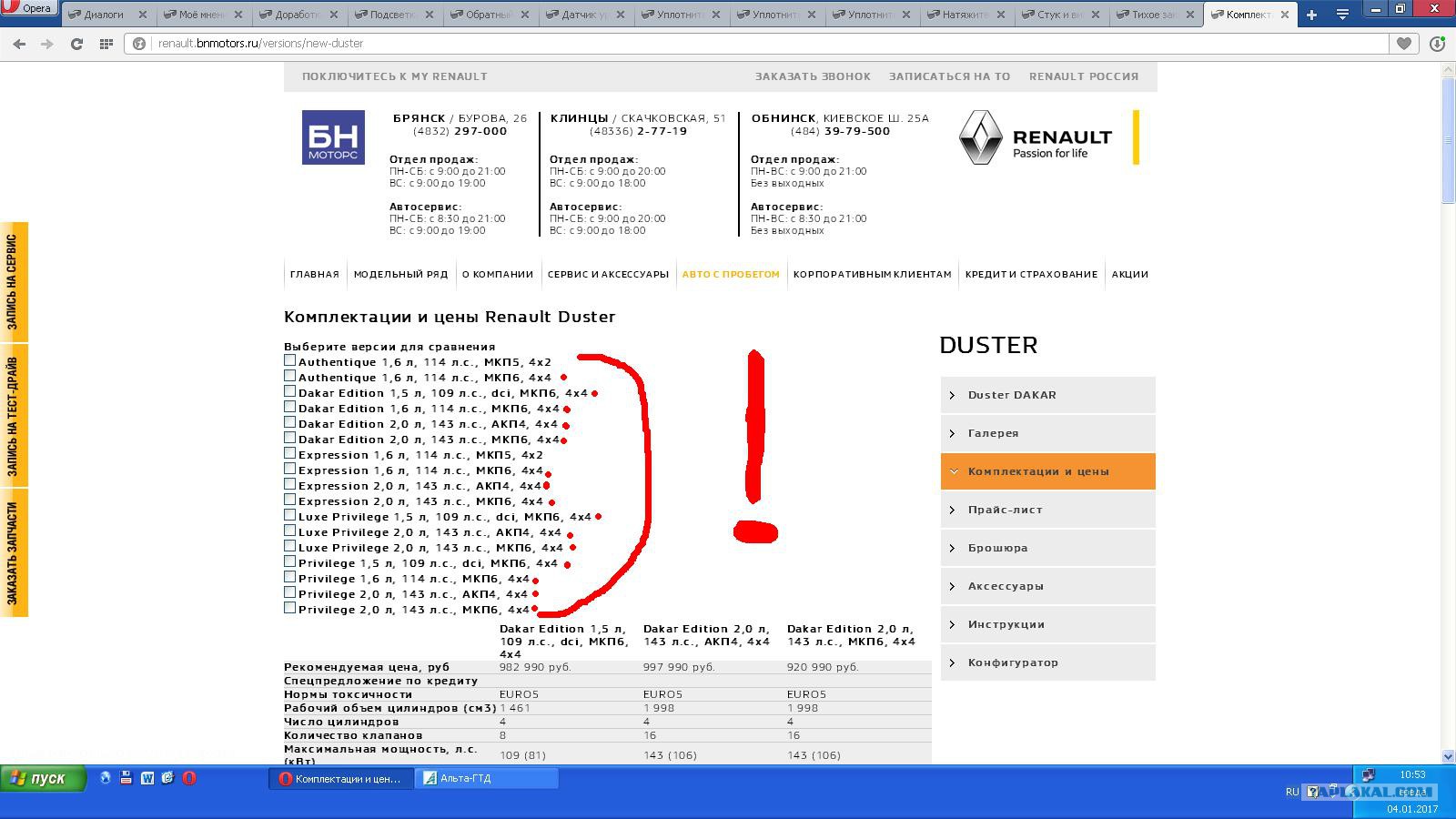
Task: Collapse Комплектации и цены sidebar item
Action: click(x=1047, y=471)
